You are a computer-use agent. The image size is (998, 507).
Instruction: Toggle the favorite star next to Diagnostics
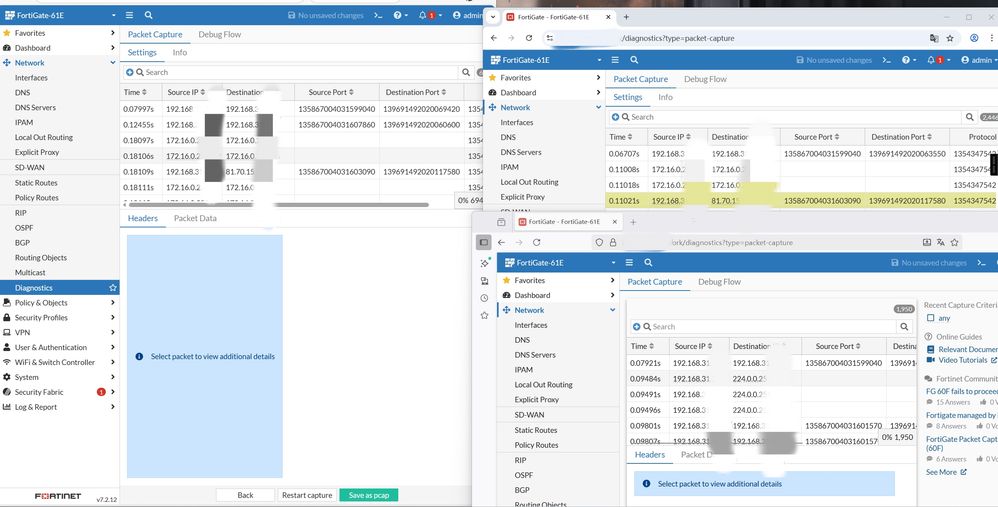(x=112, y=288)
